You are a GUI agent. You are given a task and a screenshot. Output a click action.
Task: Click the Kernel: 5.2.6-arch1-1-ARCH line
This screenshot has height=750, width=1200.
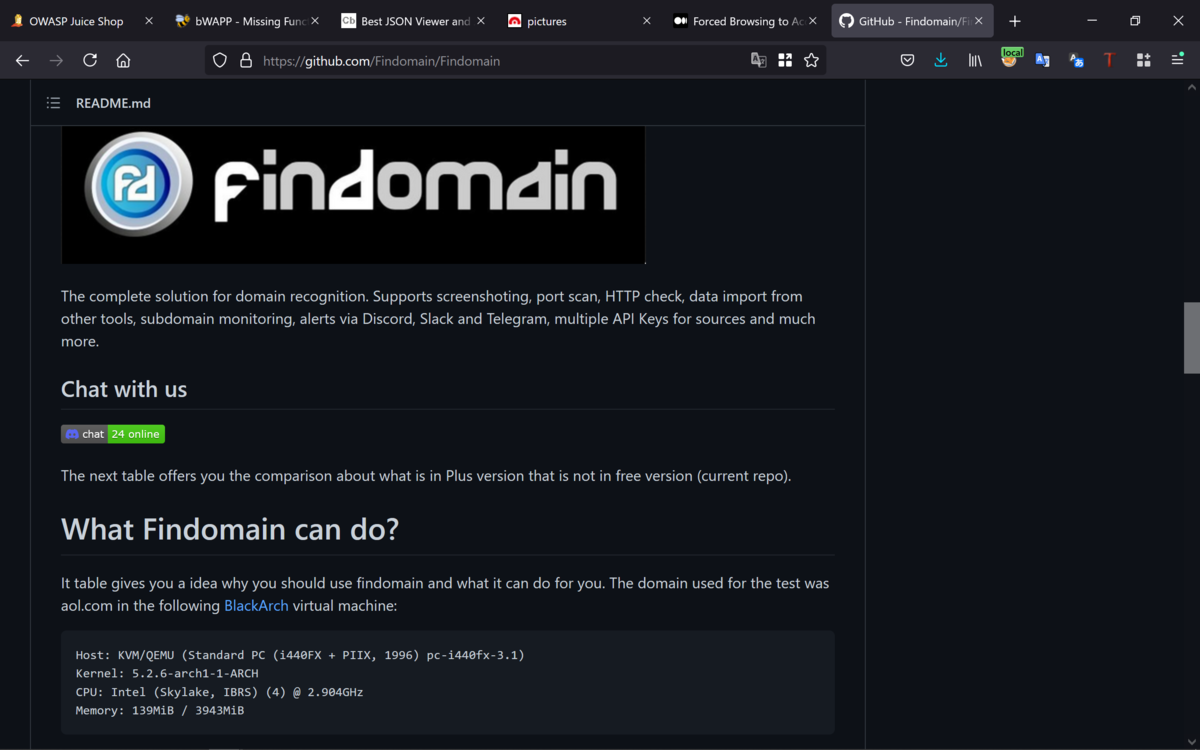point(167,673)
